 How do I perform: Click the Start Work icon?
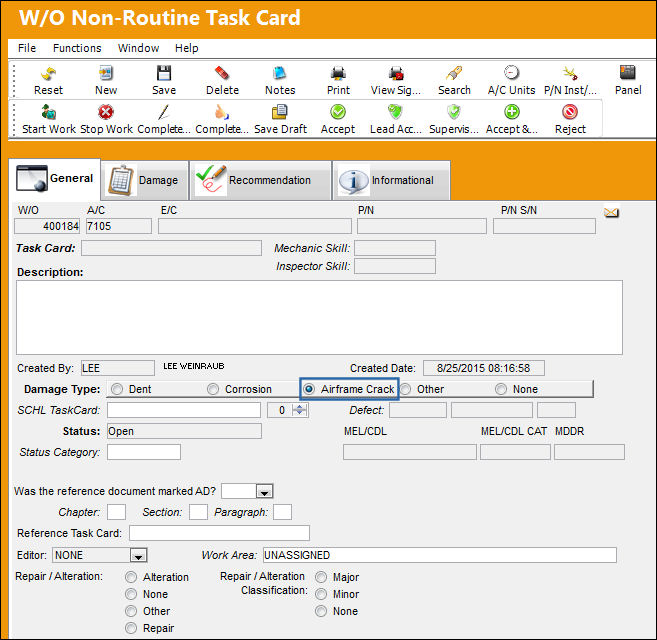click(x=49, y=112)
